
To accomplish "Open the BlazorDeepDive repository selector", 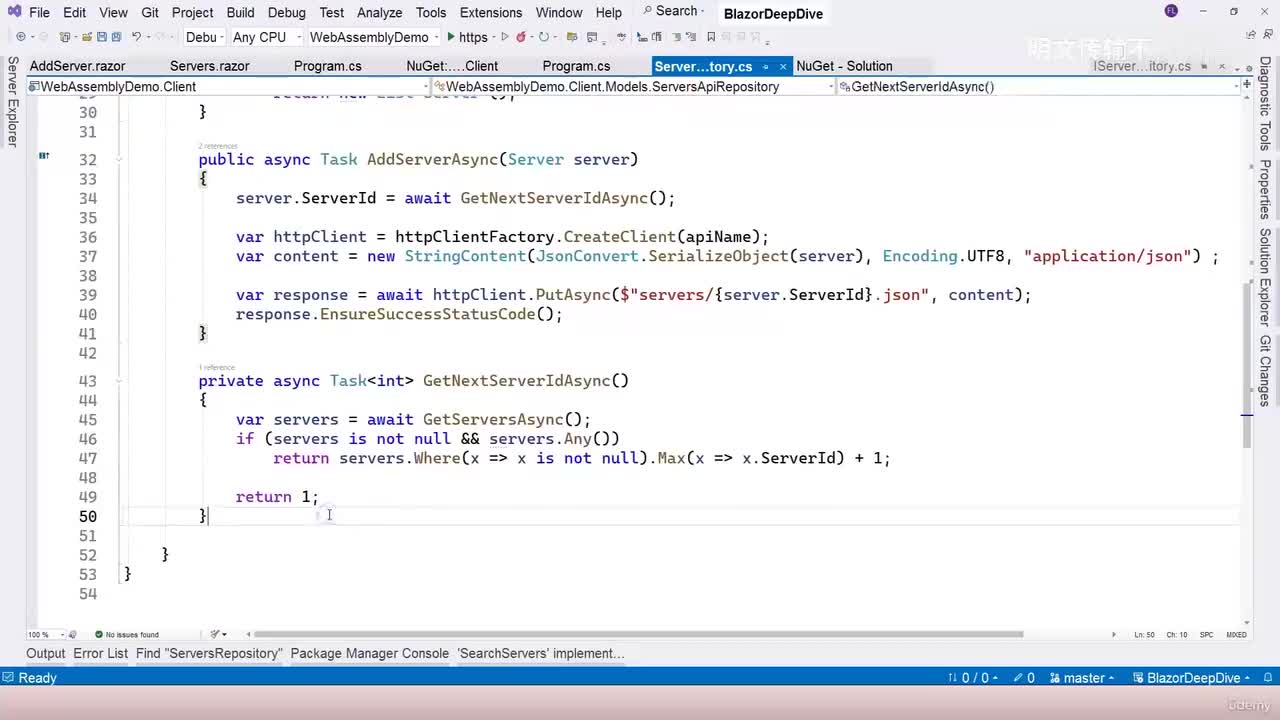I will pos(1190,678).
